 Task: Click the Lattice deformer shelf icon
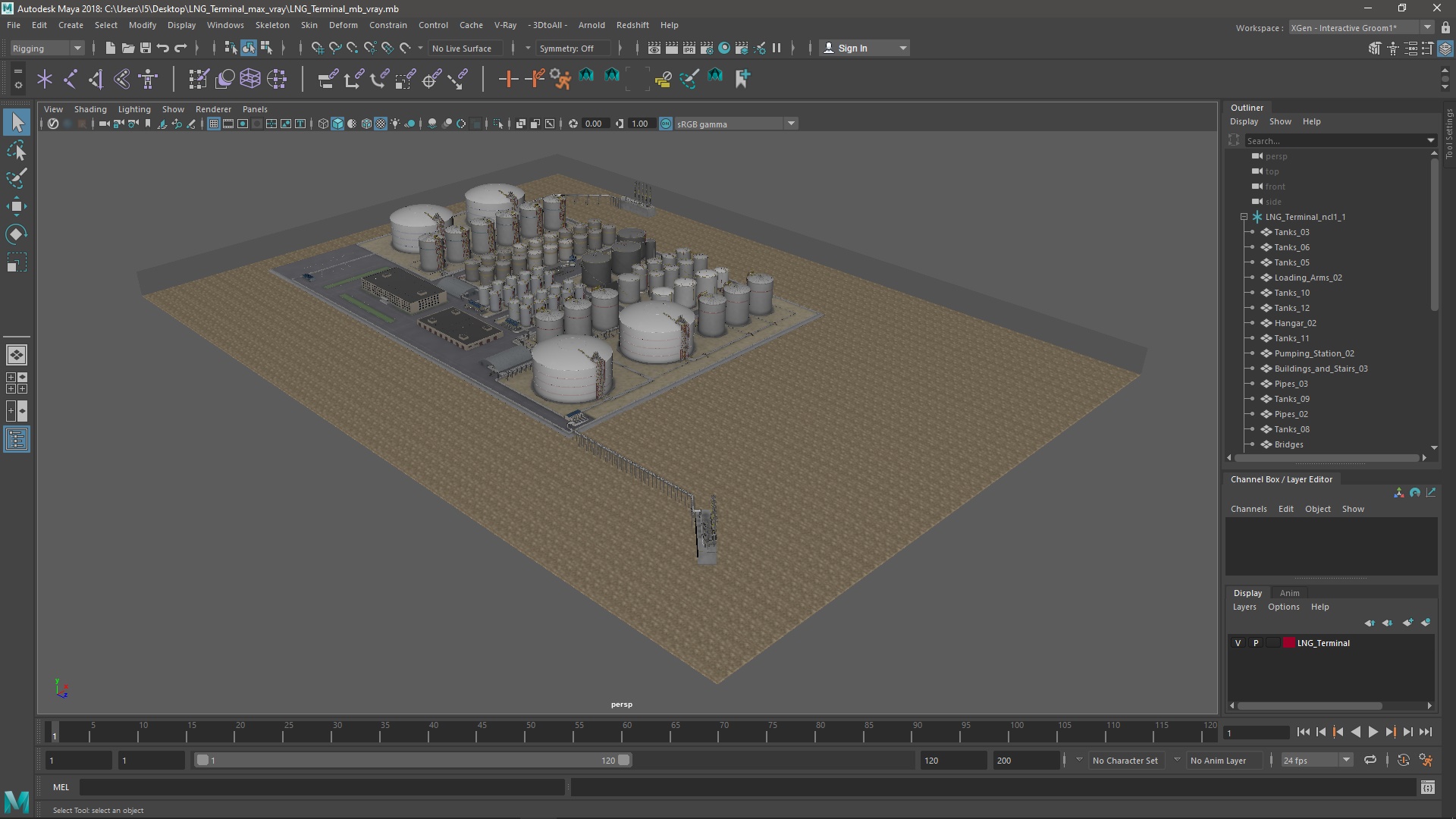tap(250, 78)
